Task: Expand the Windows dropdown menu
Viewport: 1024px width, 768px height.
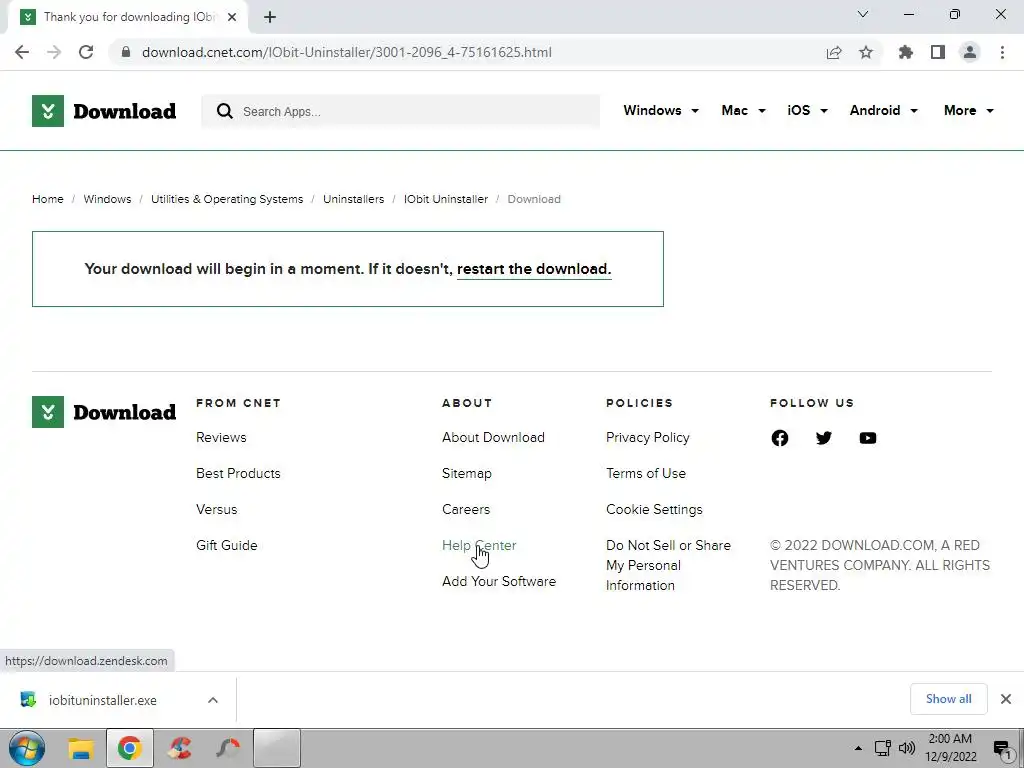Action: pyautogui.click(x=661, y=110)
